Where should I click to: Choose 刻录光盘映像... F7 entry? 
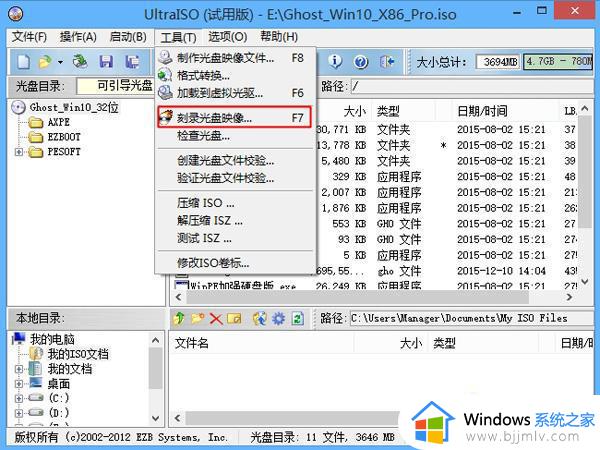pos(234,117)
